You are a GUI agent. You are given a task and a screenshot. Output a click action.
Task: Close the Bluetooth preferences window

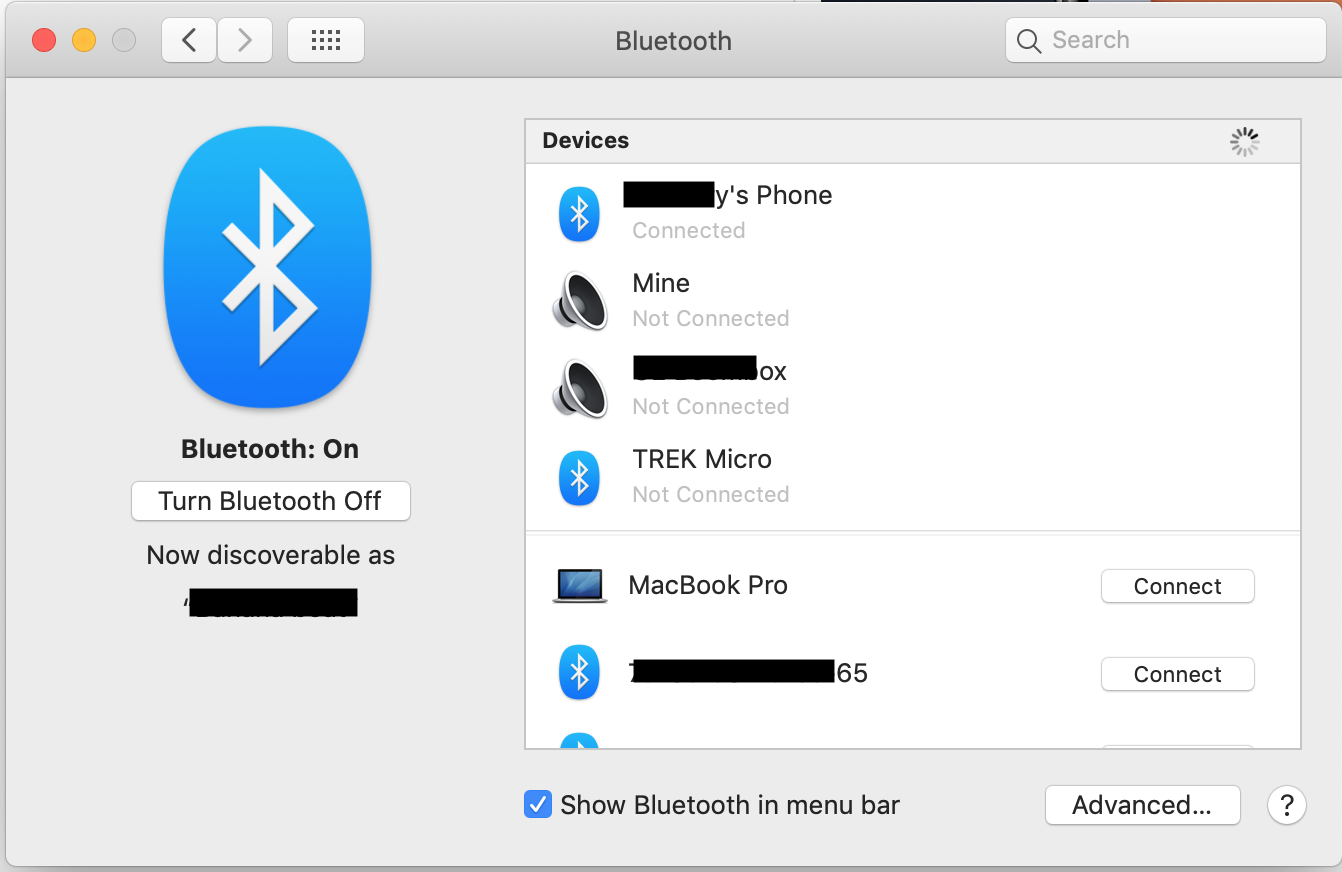coord(44,40)
